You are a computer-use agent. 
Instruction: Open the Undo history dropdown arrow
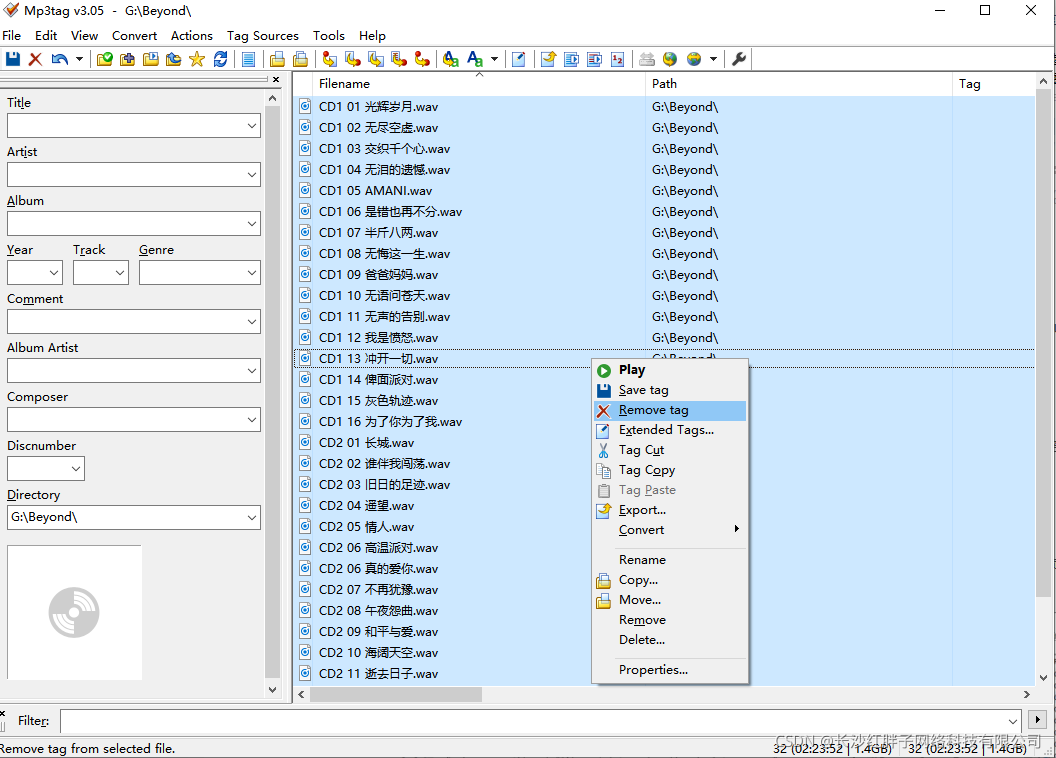click(79, 59)
